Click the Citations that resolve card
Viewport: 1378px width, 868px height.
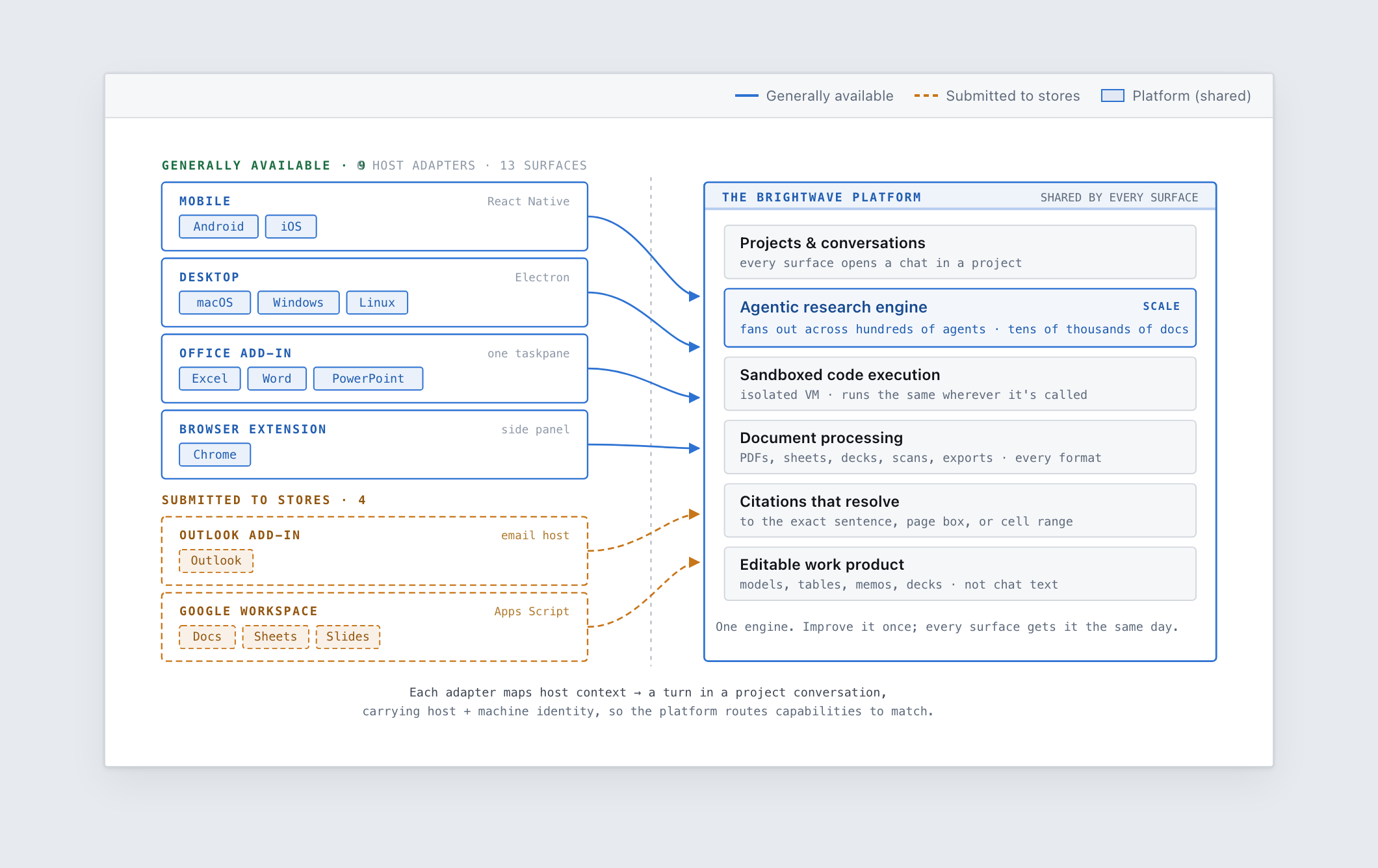click(x=960, y=511)
